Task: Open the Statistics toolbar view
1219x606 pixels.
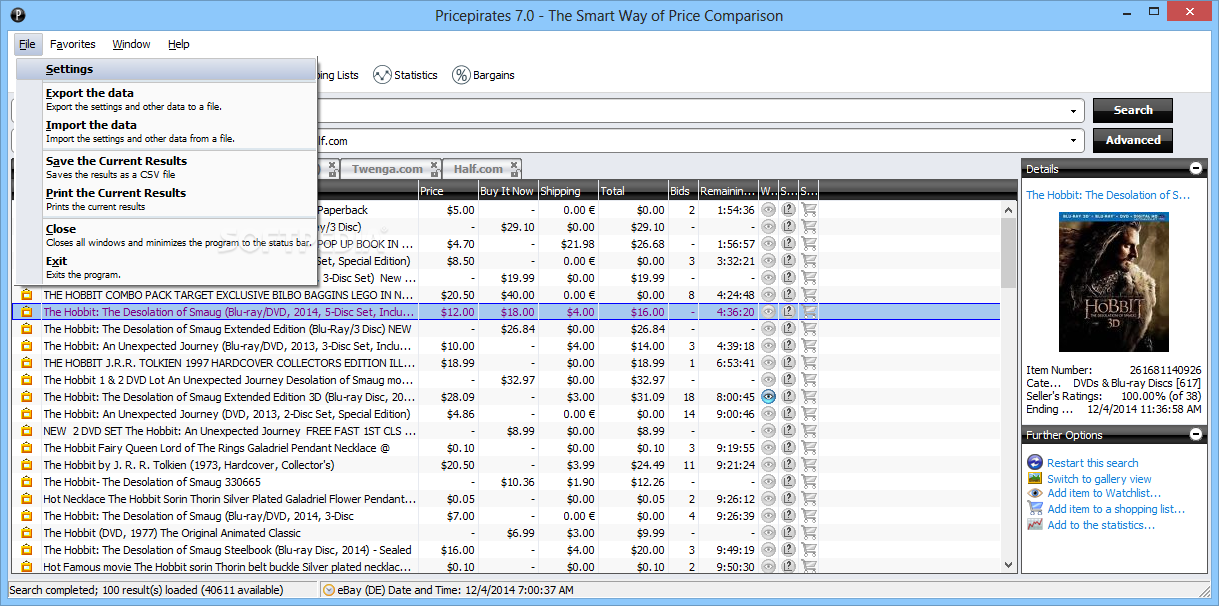Action: click(405, 75)
